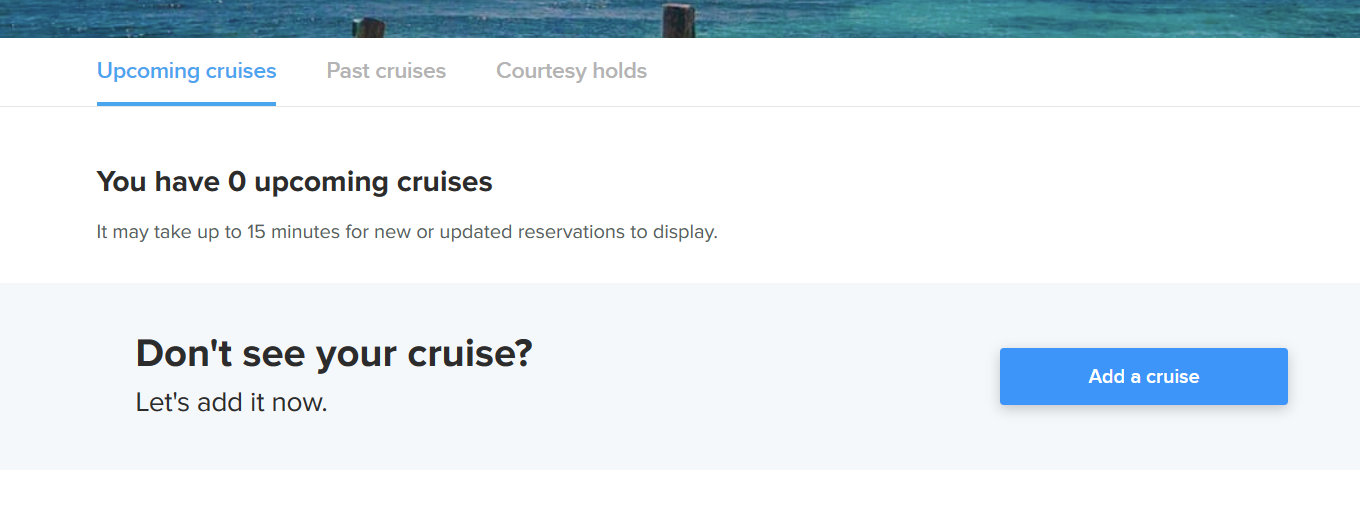The image size is (1360, 507).
Task: Click the Add a cruise button
Action: point(1143,376)
